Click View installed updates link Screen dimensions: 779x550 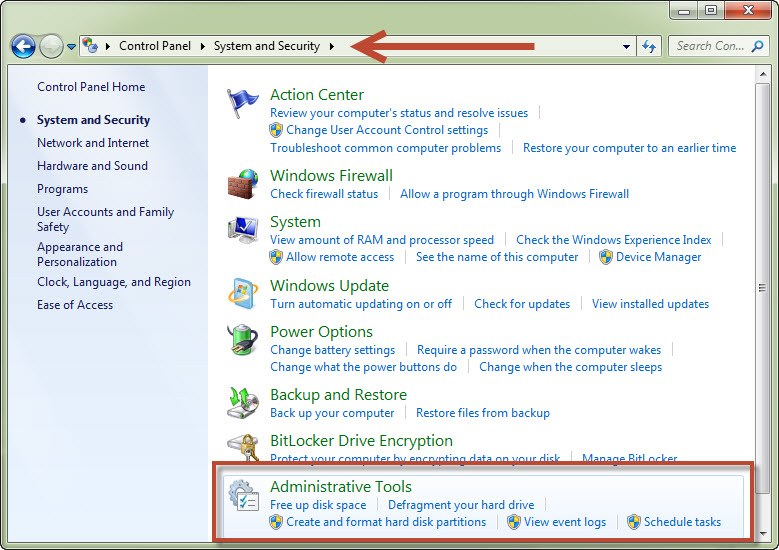[650, 304]
